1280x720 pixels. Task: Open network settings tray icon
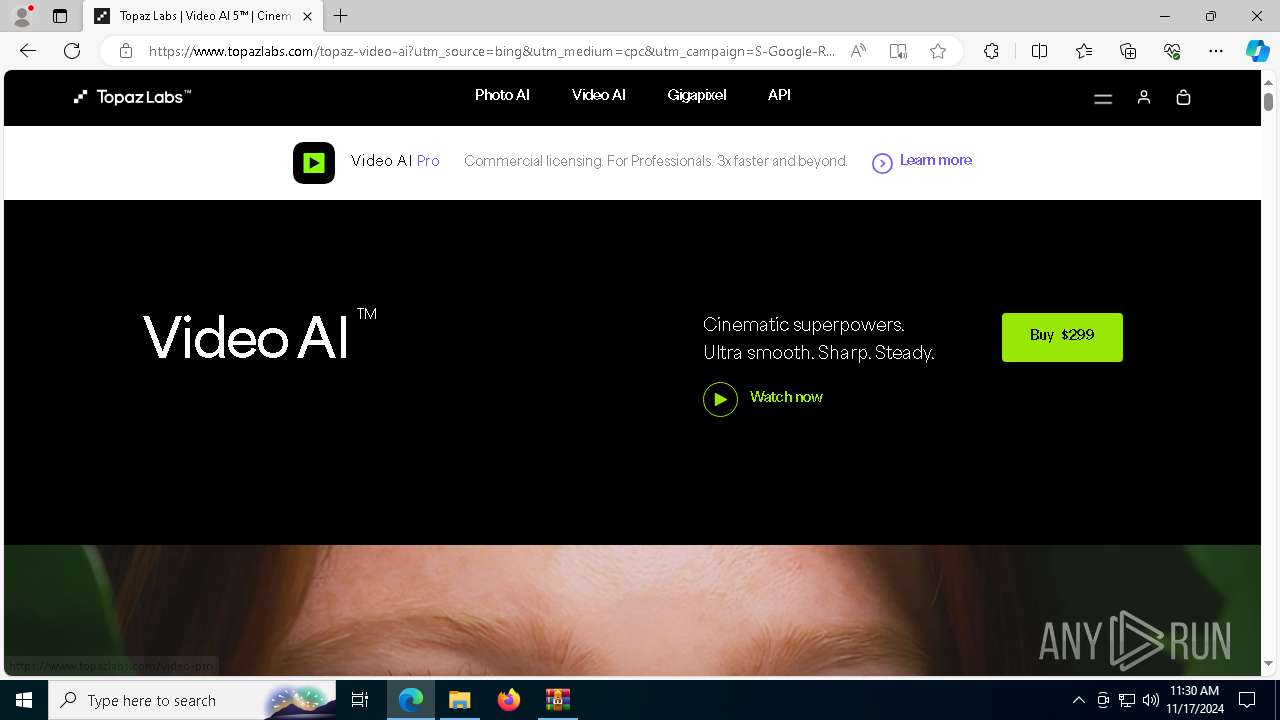1127,700
